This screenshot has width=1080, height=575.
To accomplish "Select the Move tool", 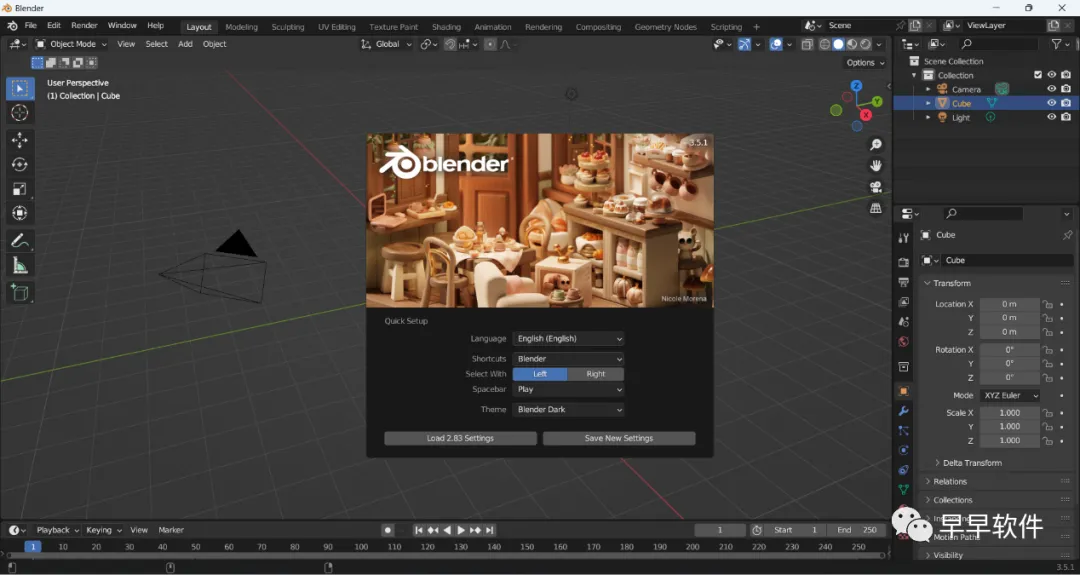I will [20, 140].
